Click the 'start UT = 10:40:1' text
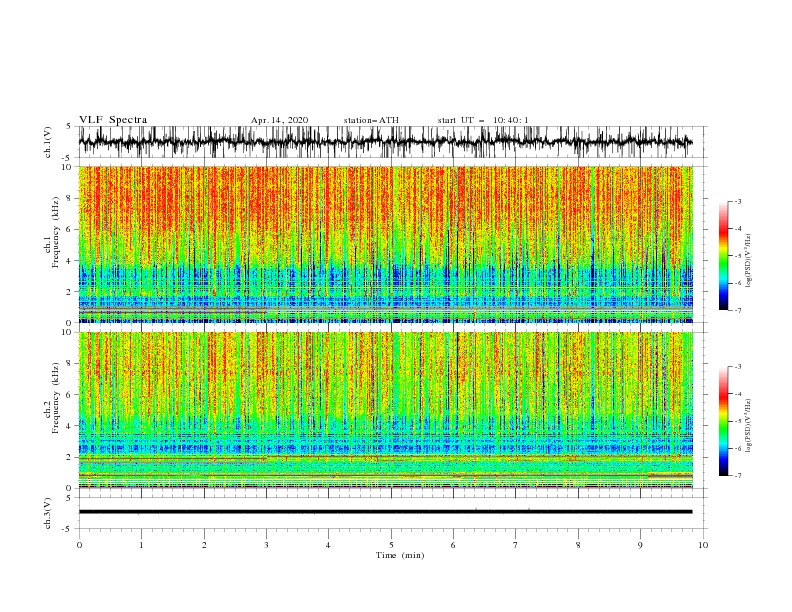The width and height of the screenshot is (792, 612). (x=483, y=120)
